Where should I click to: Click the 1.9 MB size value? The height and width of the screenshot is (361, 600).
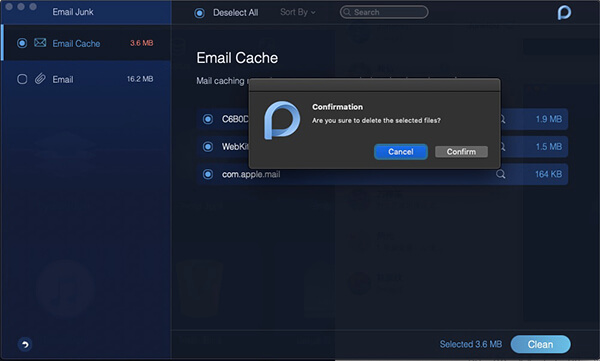pyautogui.click(x=549, y=119)
